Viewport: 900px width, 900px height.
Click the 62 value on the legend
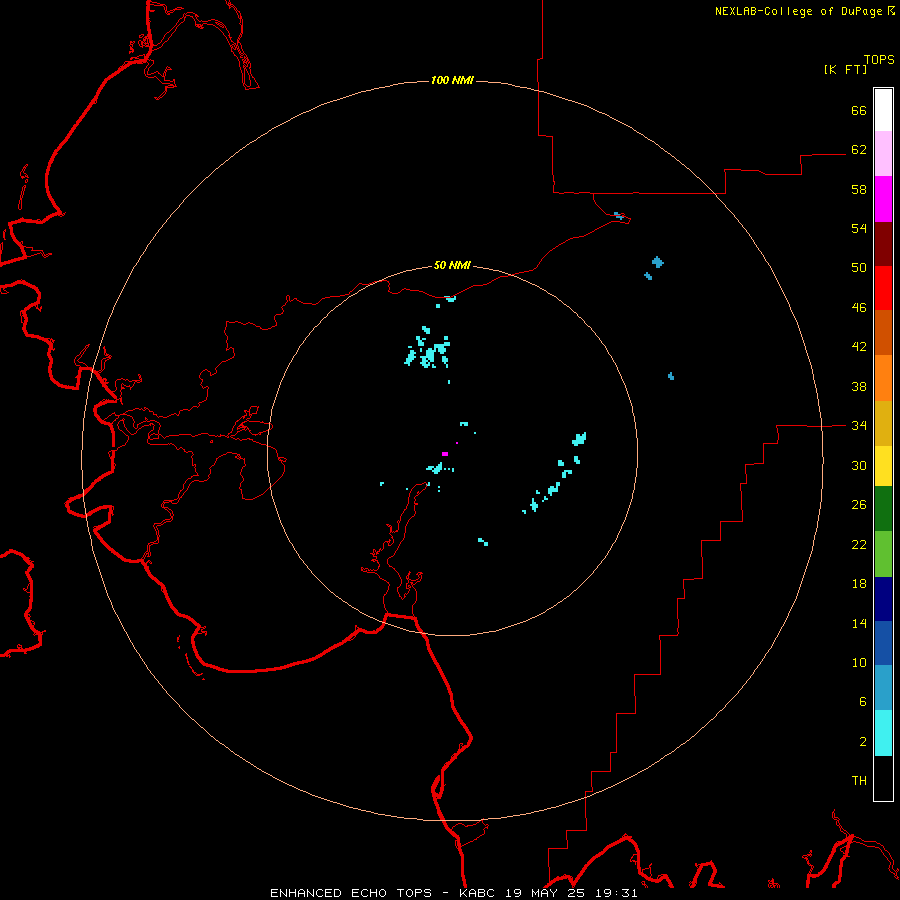click(x=859, y=150)
